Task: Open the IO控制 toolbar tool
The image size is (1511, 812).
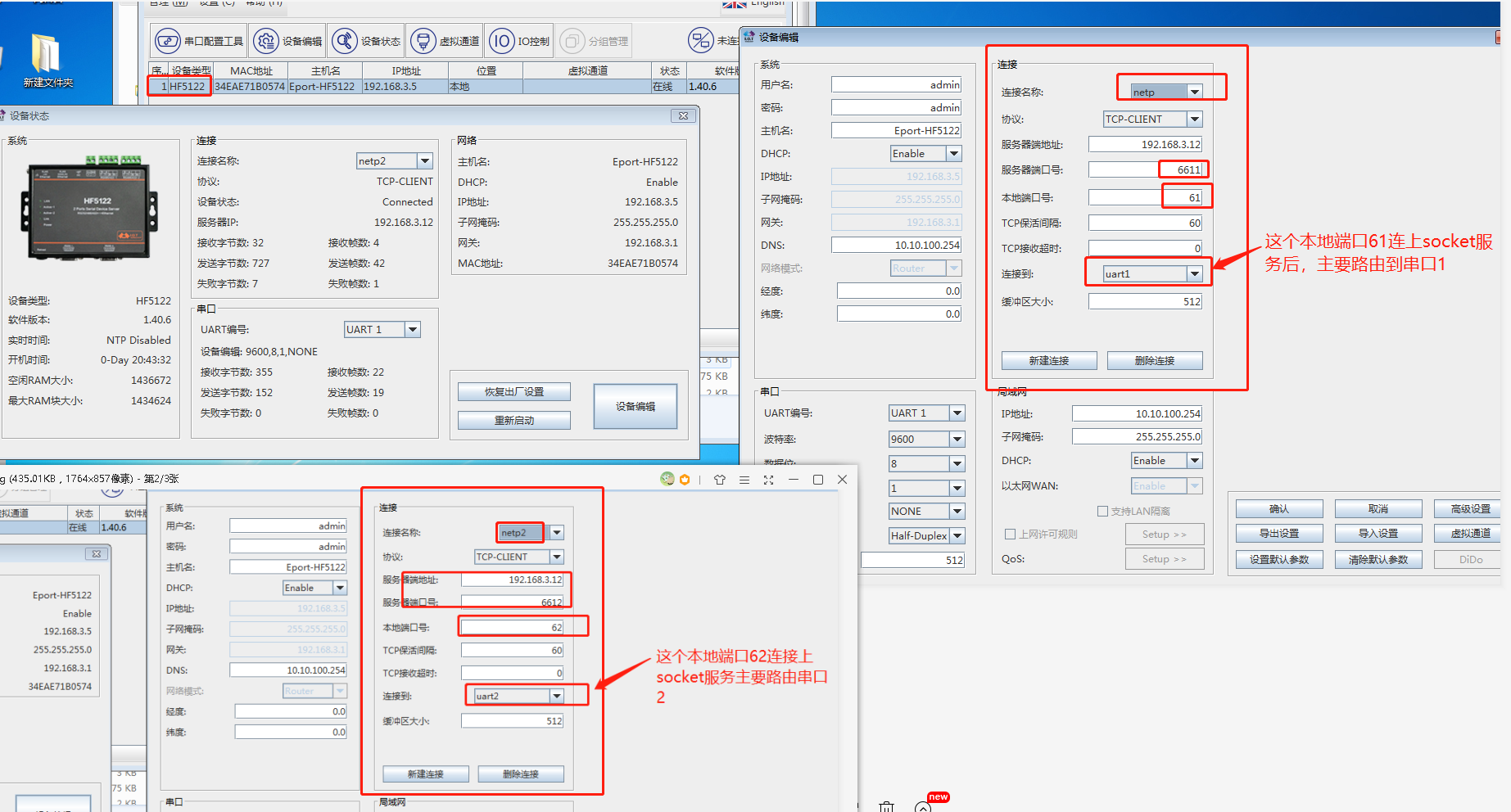Action: click(519, 41)
